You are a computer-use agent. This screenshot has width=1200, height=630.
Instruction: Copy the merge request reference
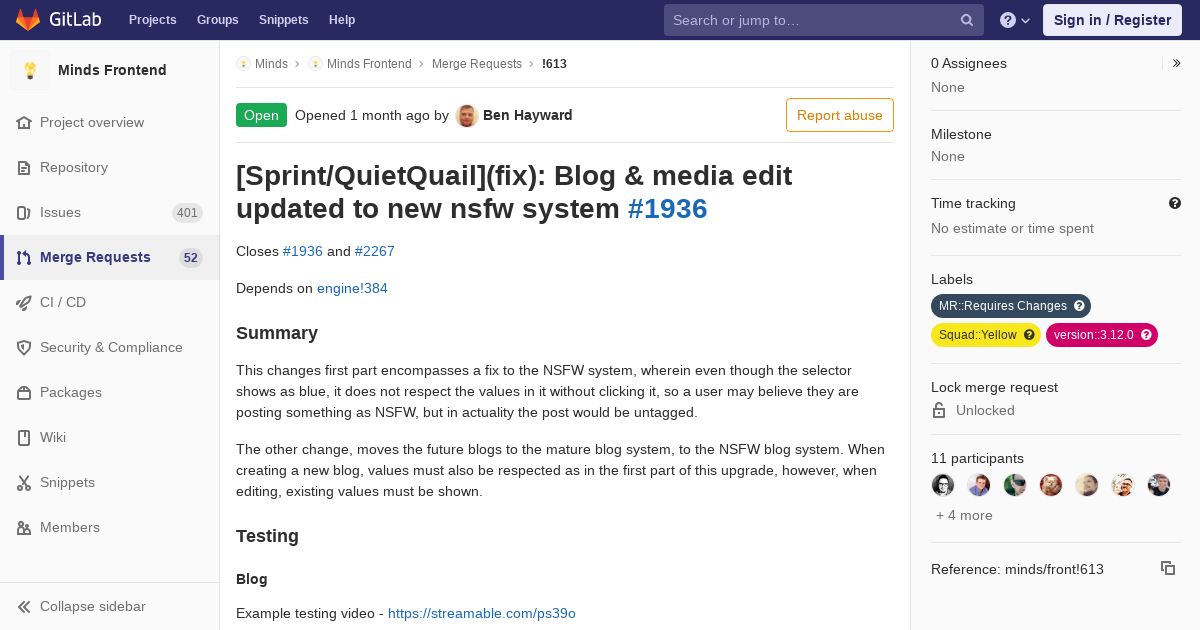tap(1168, 568)
